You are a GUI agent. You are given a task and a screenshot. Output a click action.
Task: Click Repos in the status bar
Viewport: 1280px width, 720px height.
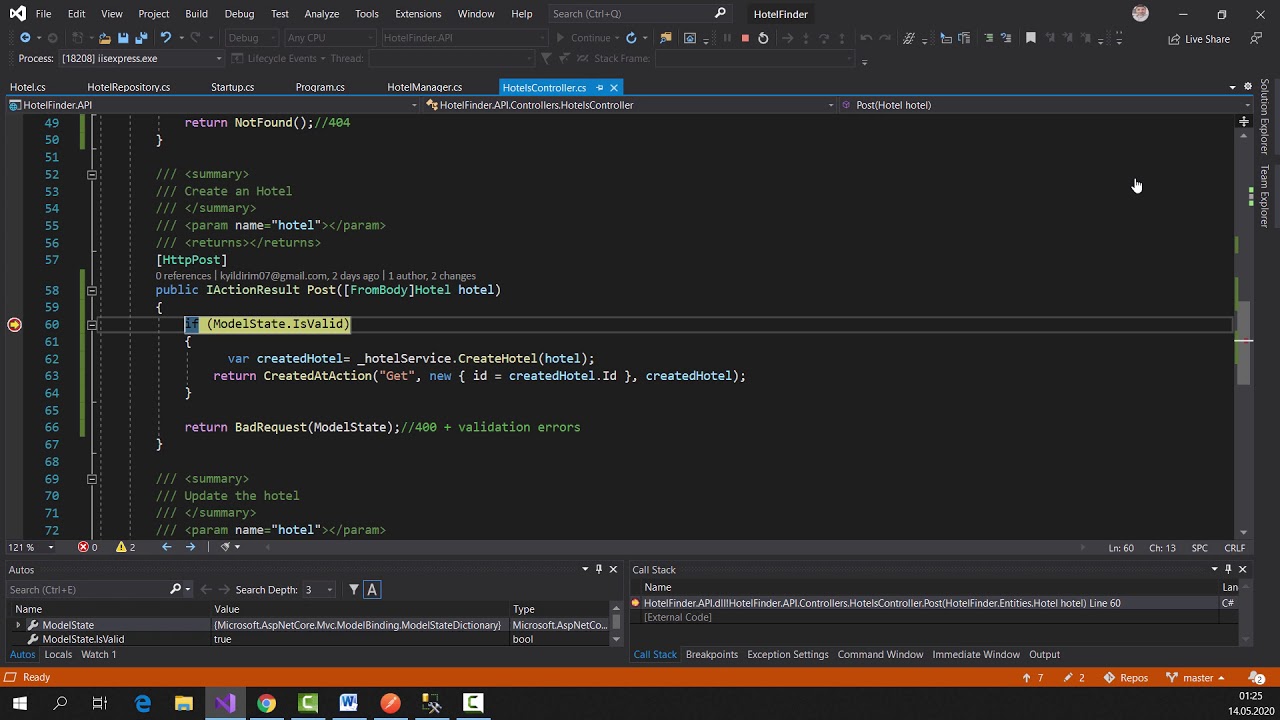pyautogui.click(x=1126, y=677)
